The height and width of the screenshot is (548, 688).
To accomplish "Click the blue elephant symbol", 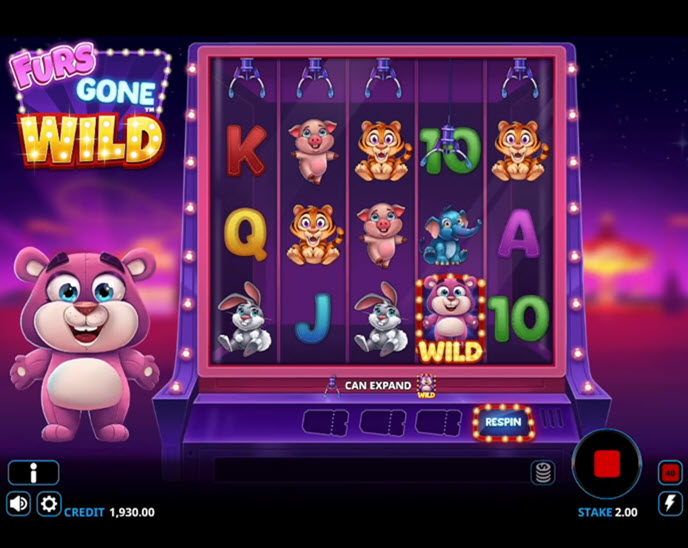I will coord(449,236).
